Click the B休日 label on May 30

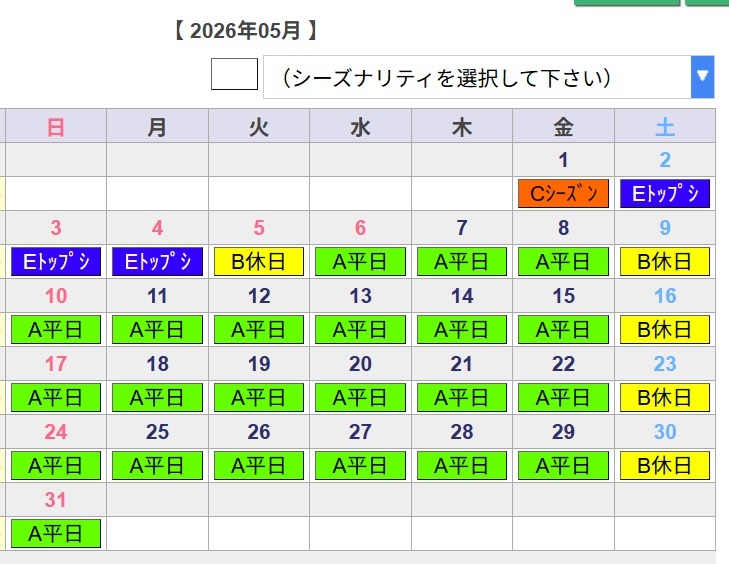pyautogui.click(x=665, y=465)
